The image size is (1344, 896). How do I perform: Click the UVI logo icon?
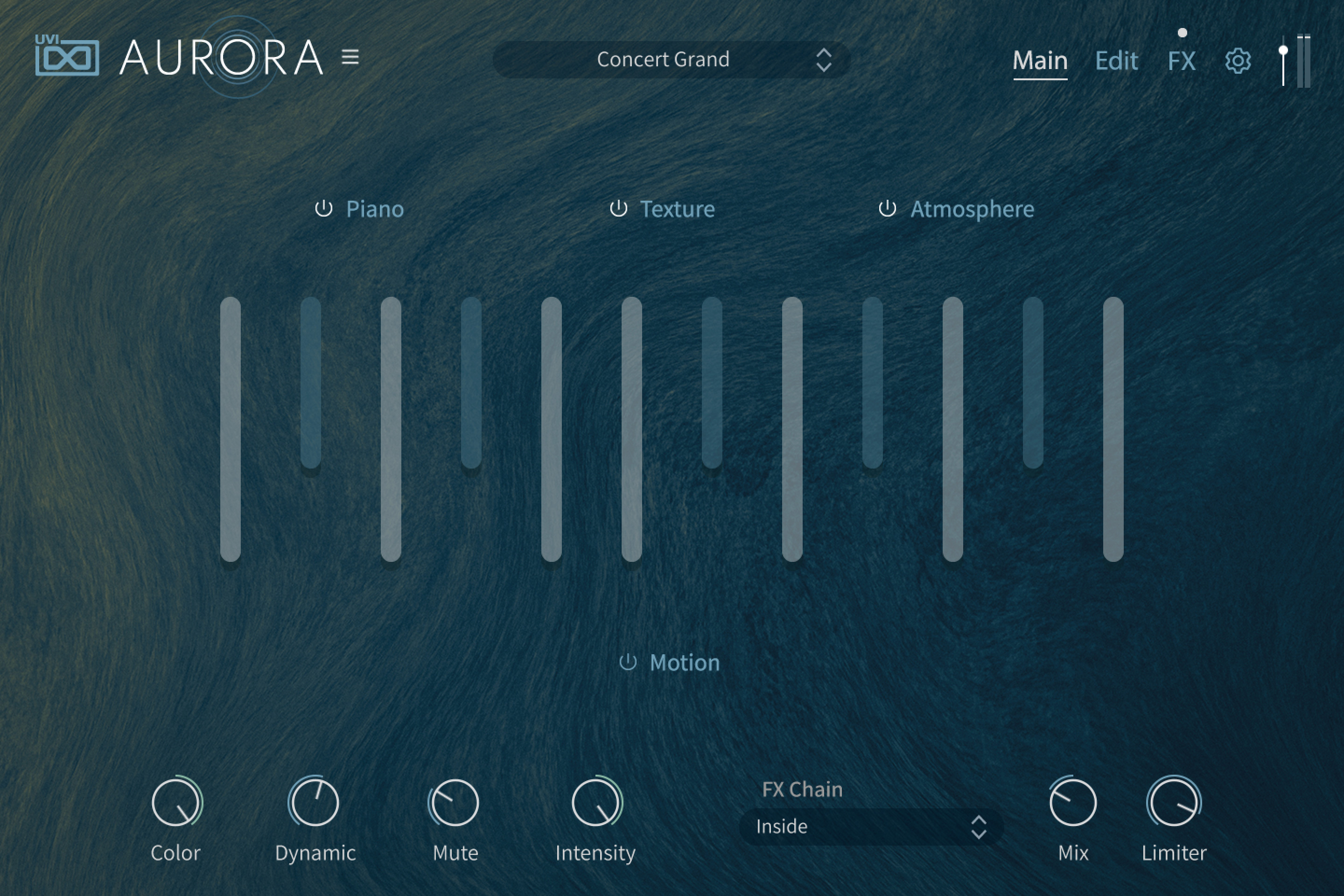point(67,55)
